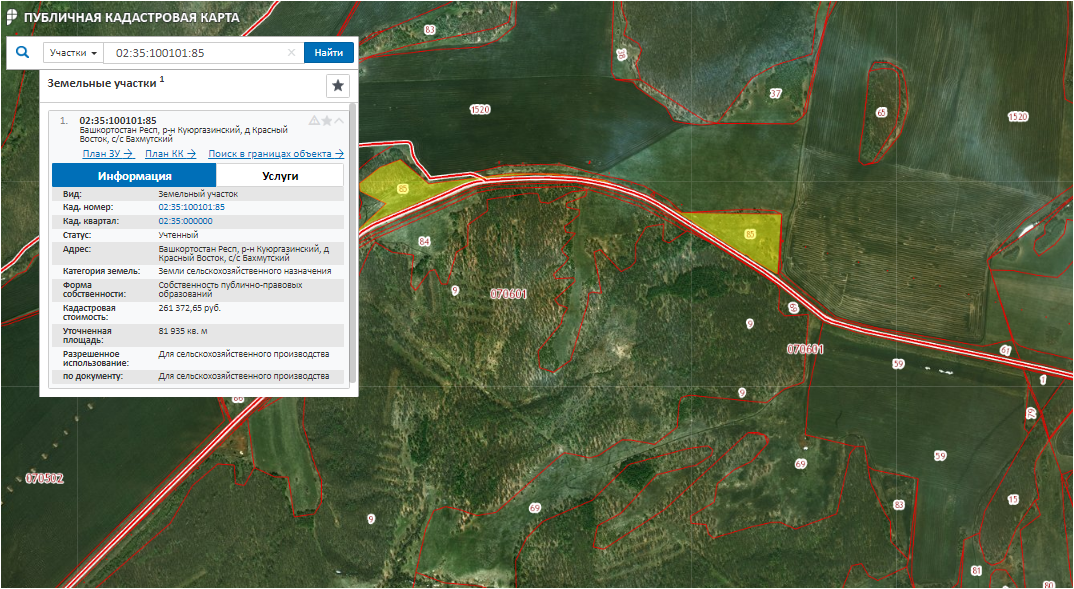Collapse the parcel result card chevron
The height and width of the screenshot is (589, 1074).
click(x=339, y=121)
